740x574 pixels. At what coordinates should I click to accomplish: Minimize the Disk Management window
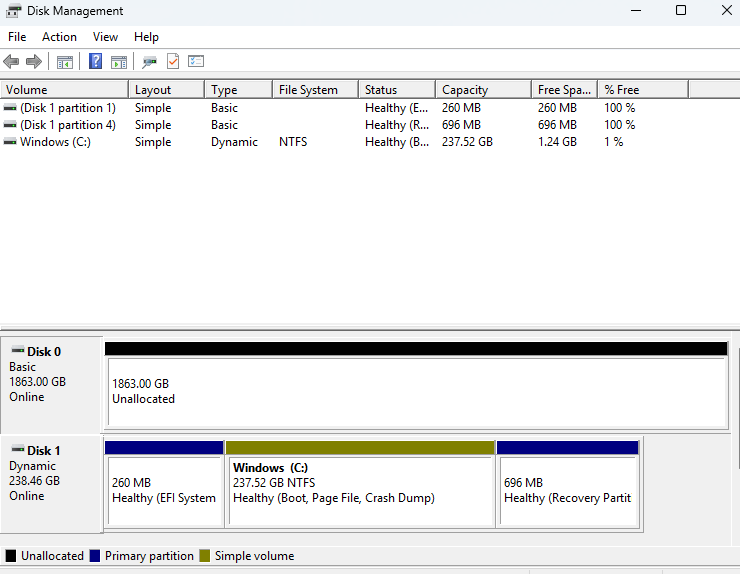coord(636,10)
